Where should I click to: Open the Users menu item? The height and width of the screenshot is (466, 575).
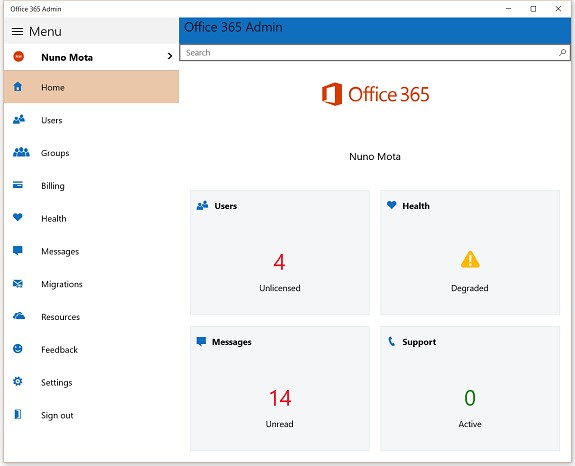[x=91, y=120]
